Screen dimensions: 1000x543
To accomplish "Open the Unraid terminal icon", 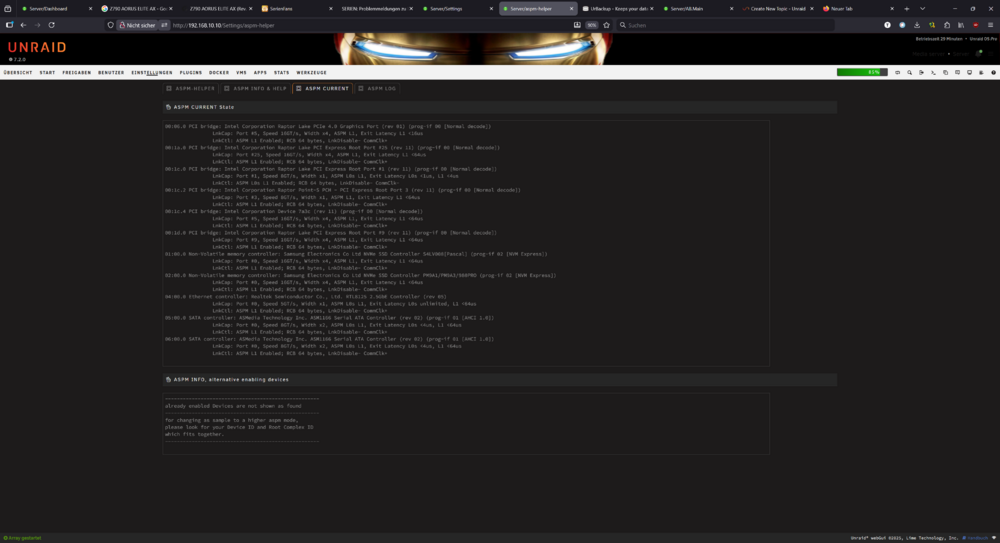I will click(x=934, y=73).
